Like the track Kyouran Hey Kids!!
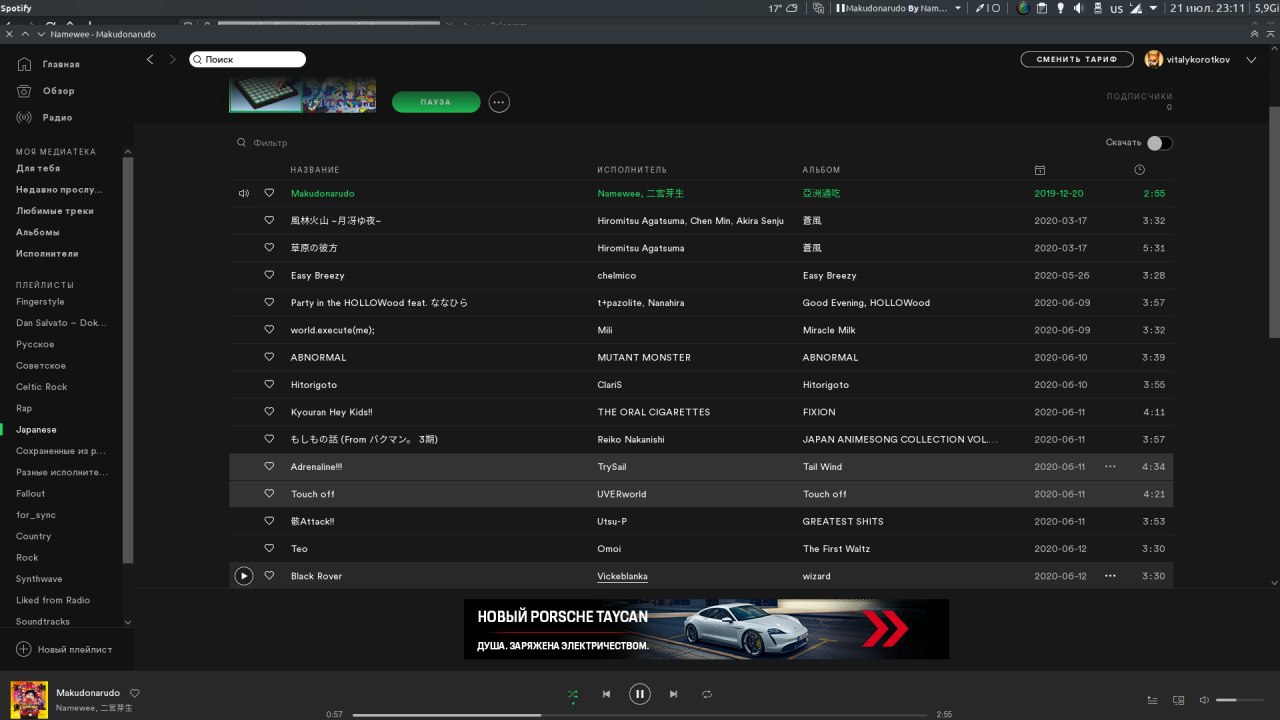Viewport: 1280px width, 720px height. 269,412
